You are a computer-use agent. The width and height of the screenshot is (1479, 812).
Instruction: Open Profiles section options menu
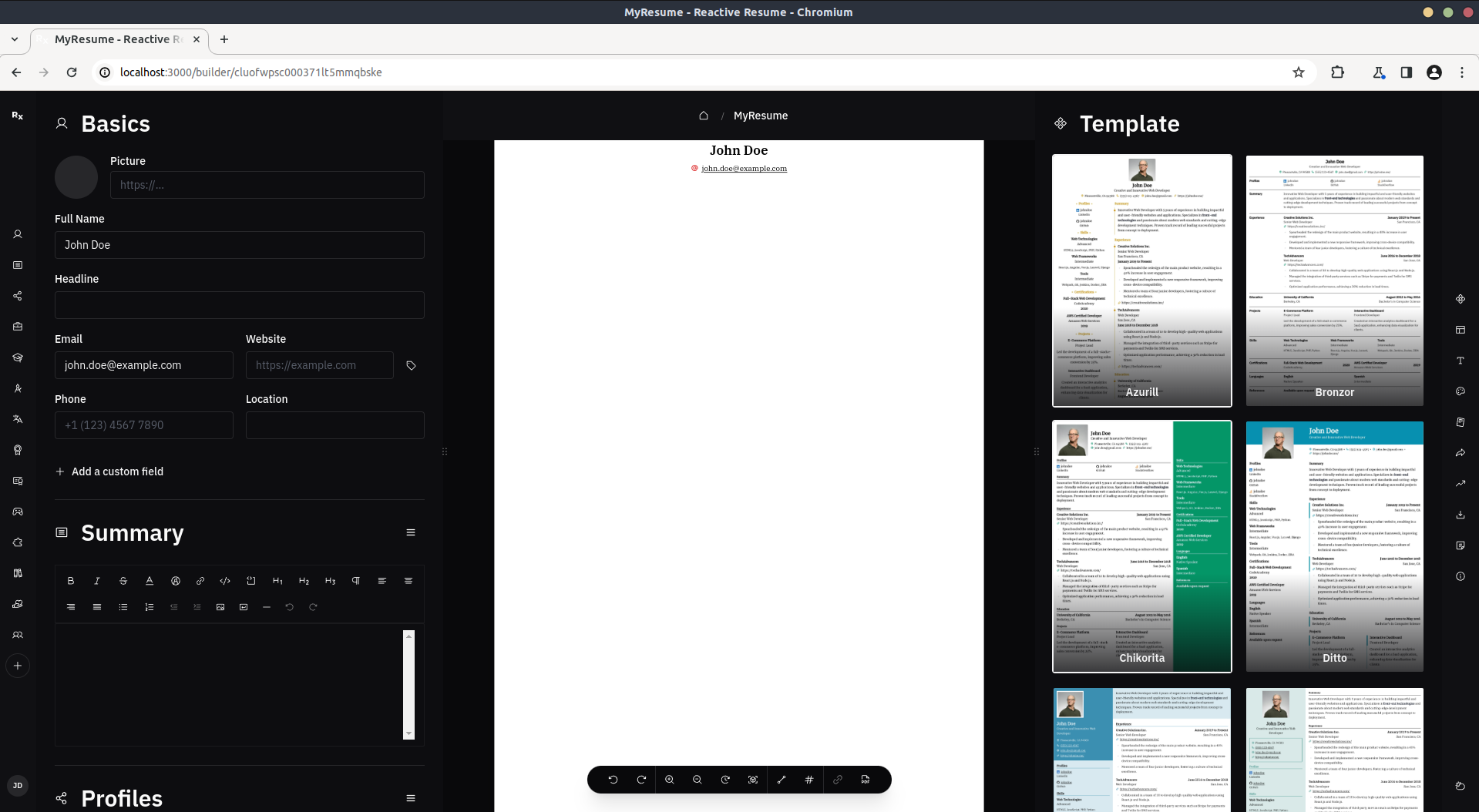[411, 798]
